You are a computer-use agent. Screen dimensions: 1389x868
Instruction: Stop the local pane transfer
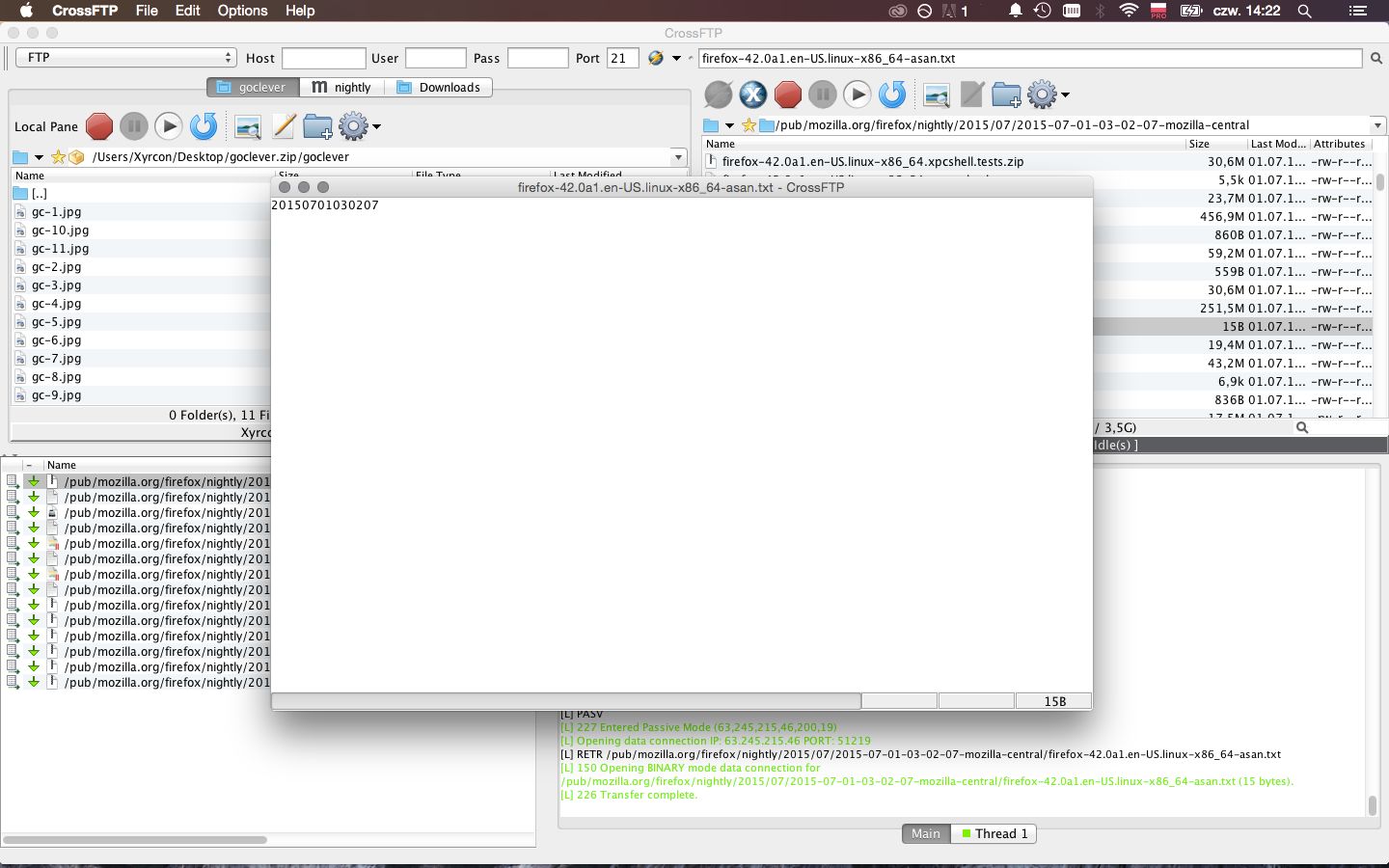pyautogui.click(x=99, y=126)
